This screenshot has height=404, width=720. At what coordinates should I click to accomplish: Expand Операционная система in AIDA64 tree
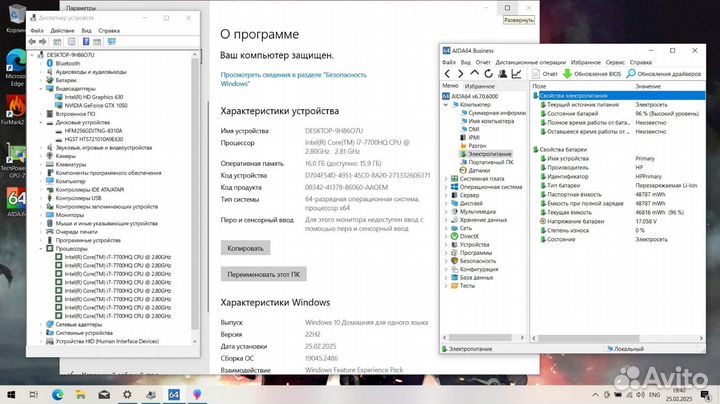click(x=445, y=187)
